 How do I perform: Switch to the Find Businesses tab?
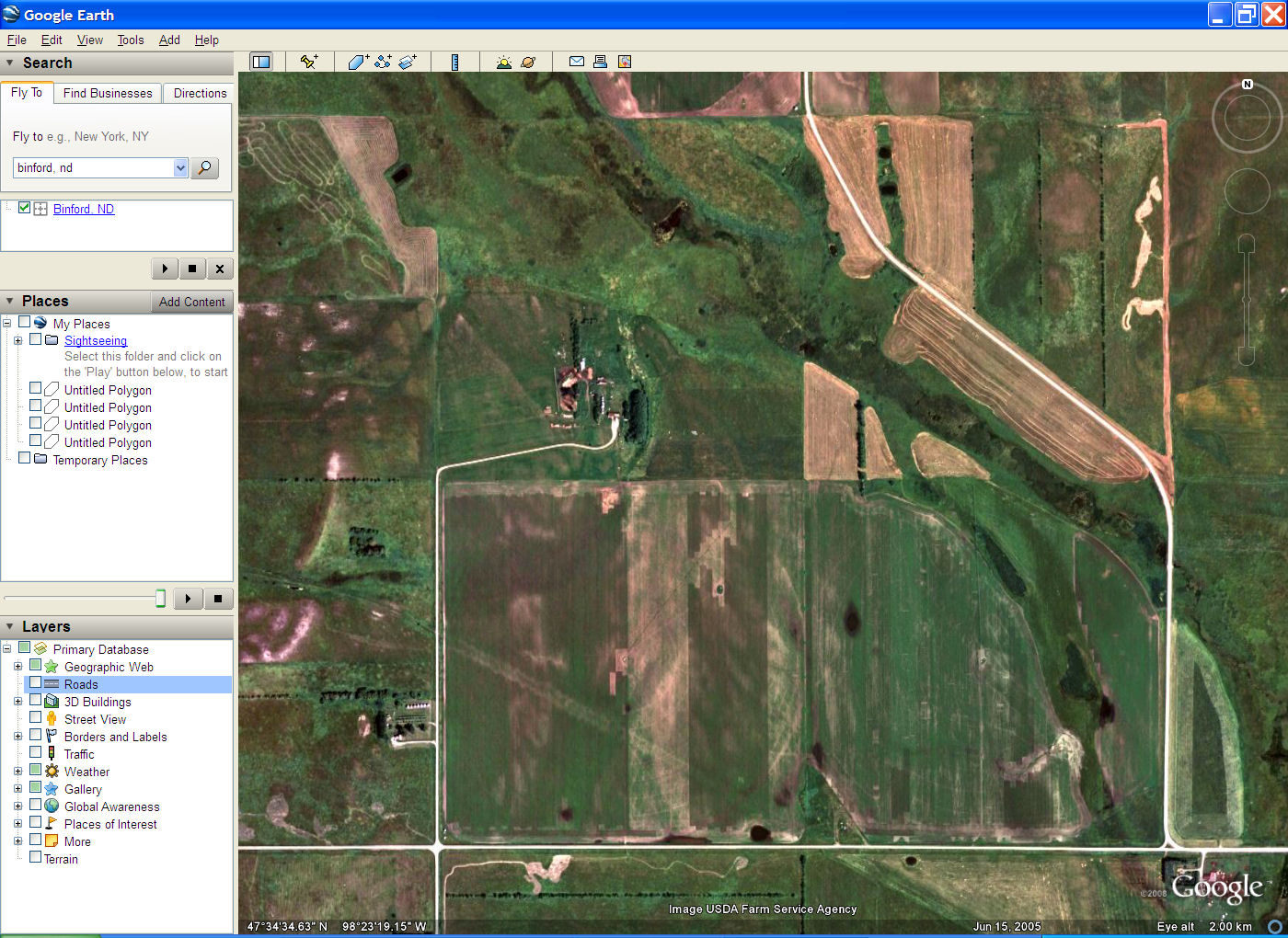click(108, 93)
